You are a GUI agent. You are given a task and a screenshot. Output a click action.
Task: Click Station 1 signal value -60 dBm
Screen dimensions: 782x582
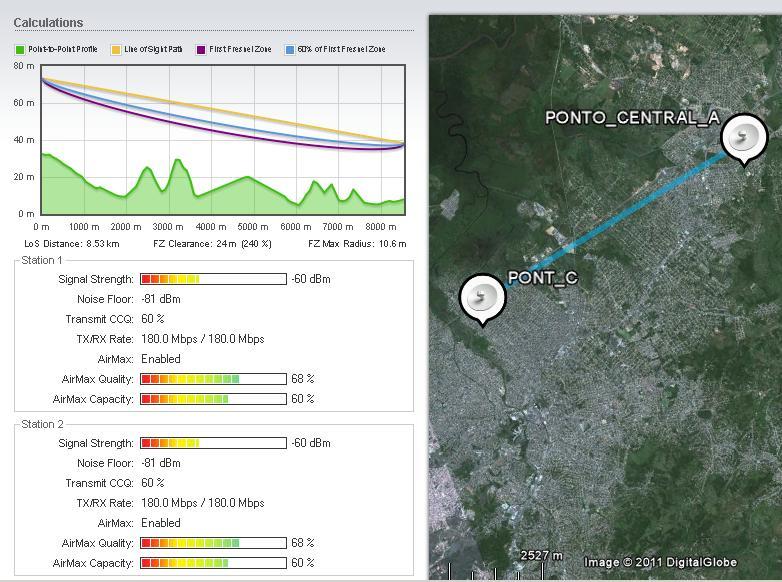311,279
